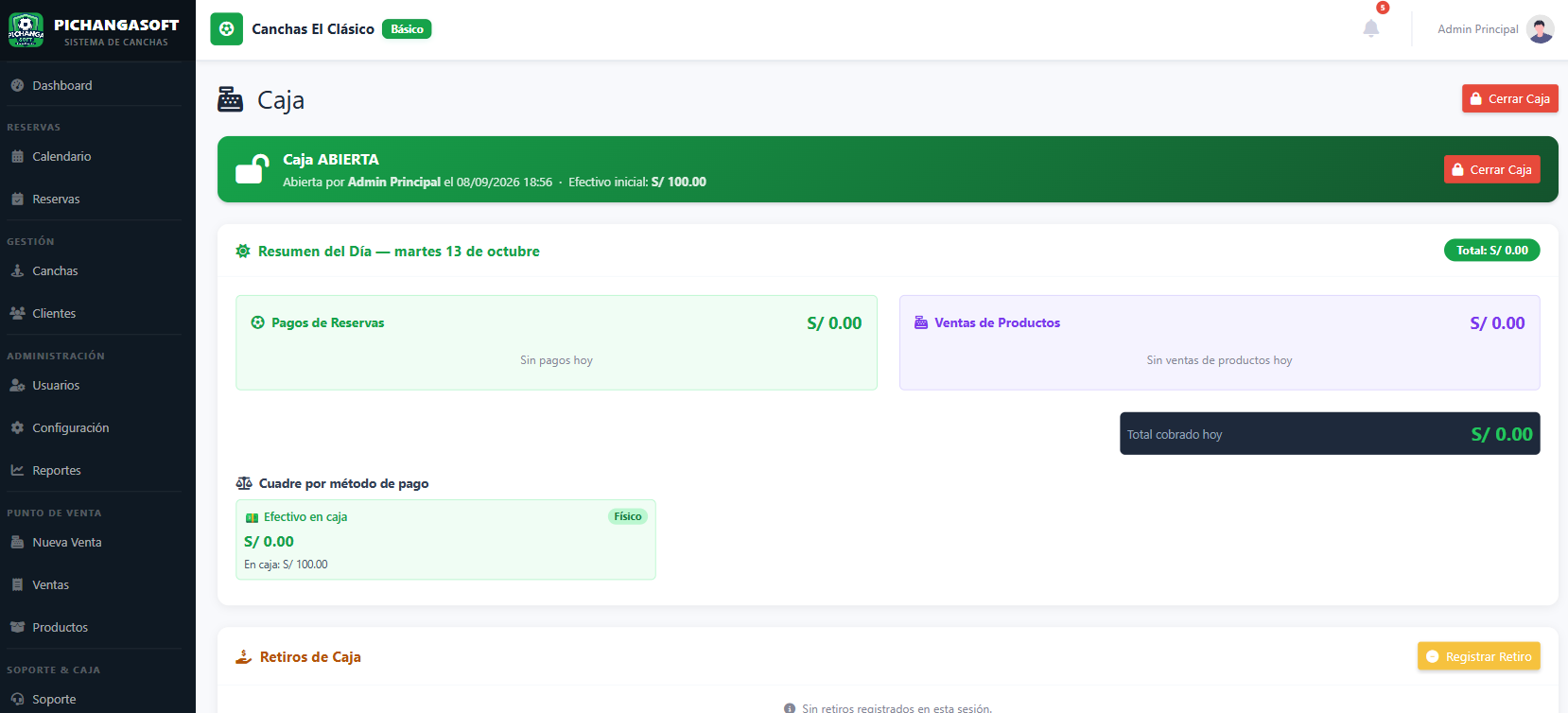Click the Total cobrado hoy bar
The width and height of the screenshot is (1568, 713).
1330,434
